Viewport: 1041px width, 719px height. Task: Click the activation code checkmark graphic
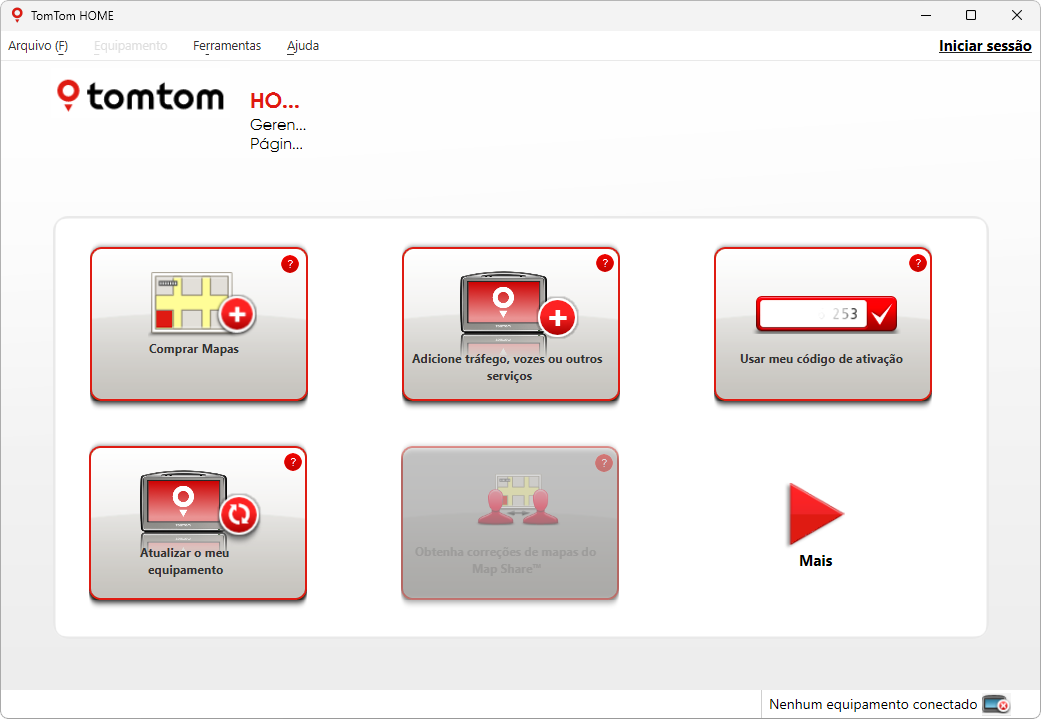pyautogui.click(x=827, y=314)
